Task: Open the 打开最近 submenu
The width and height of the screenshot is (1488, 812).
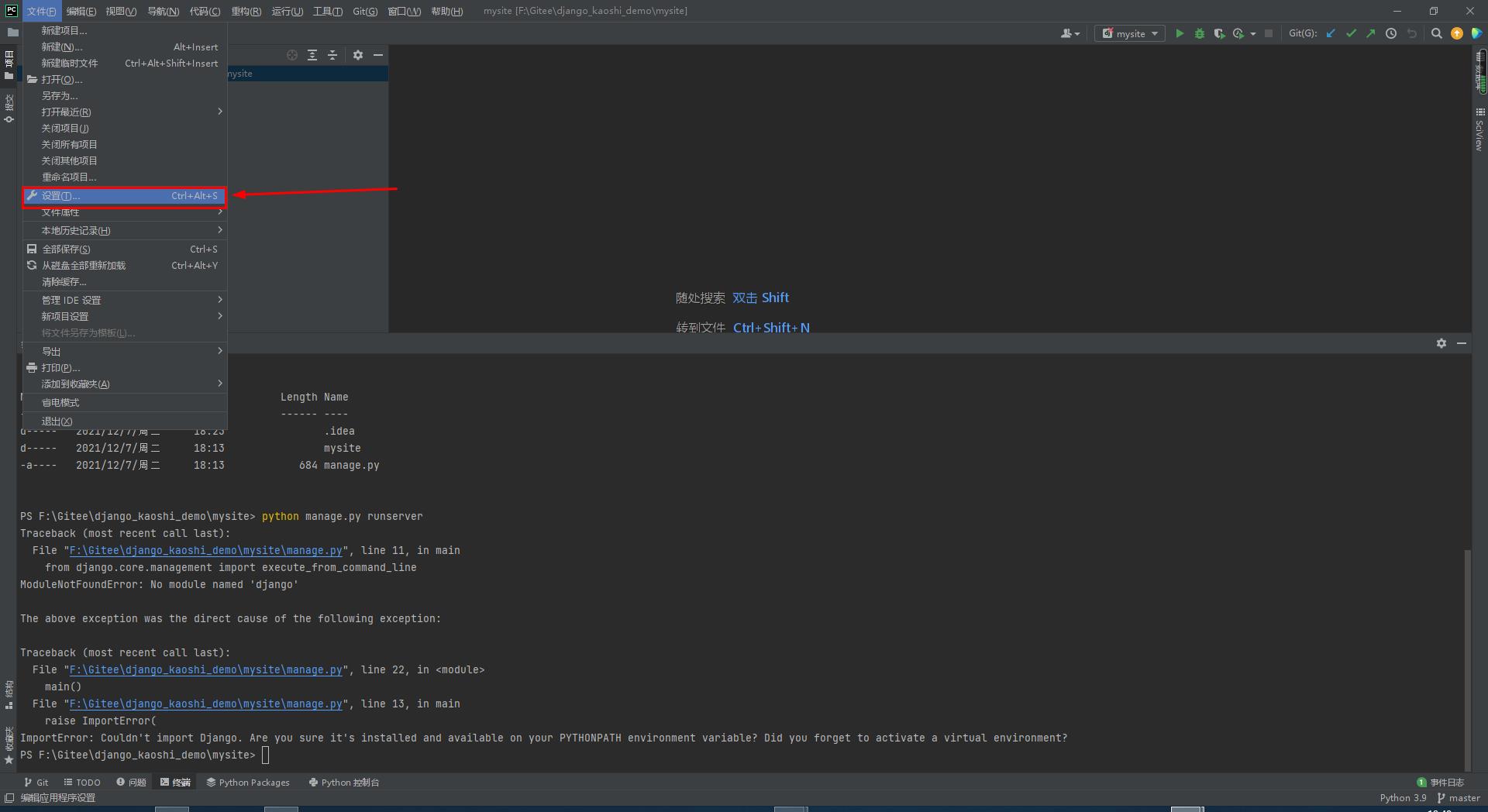Action: (x=125, y=112)
